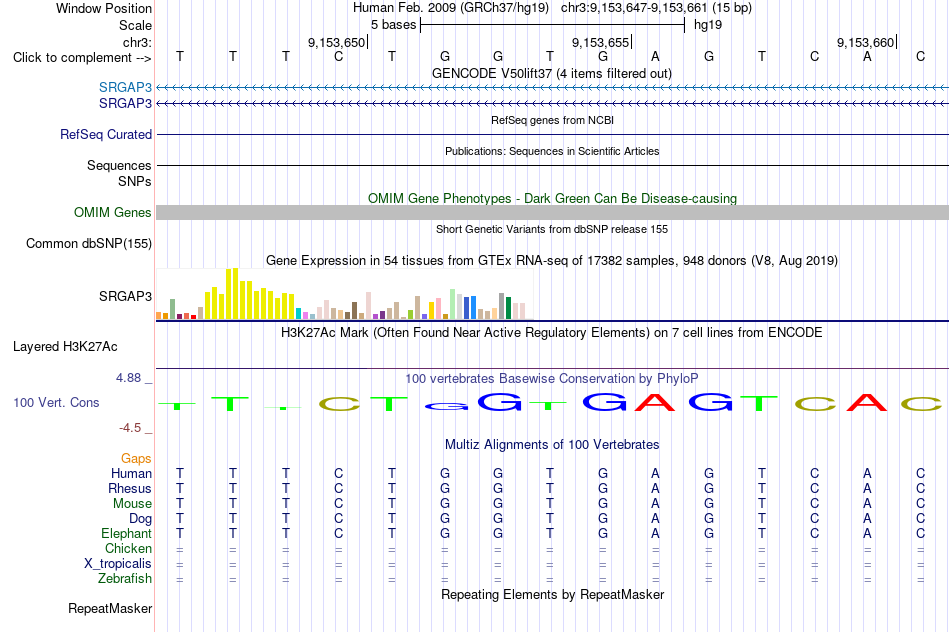Open the dark blue SRGAP3 GENCODE label

pos(125,104)
